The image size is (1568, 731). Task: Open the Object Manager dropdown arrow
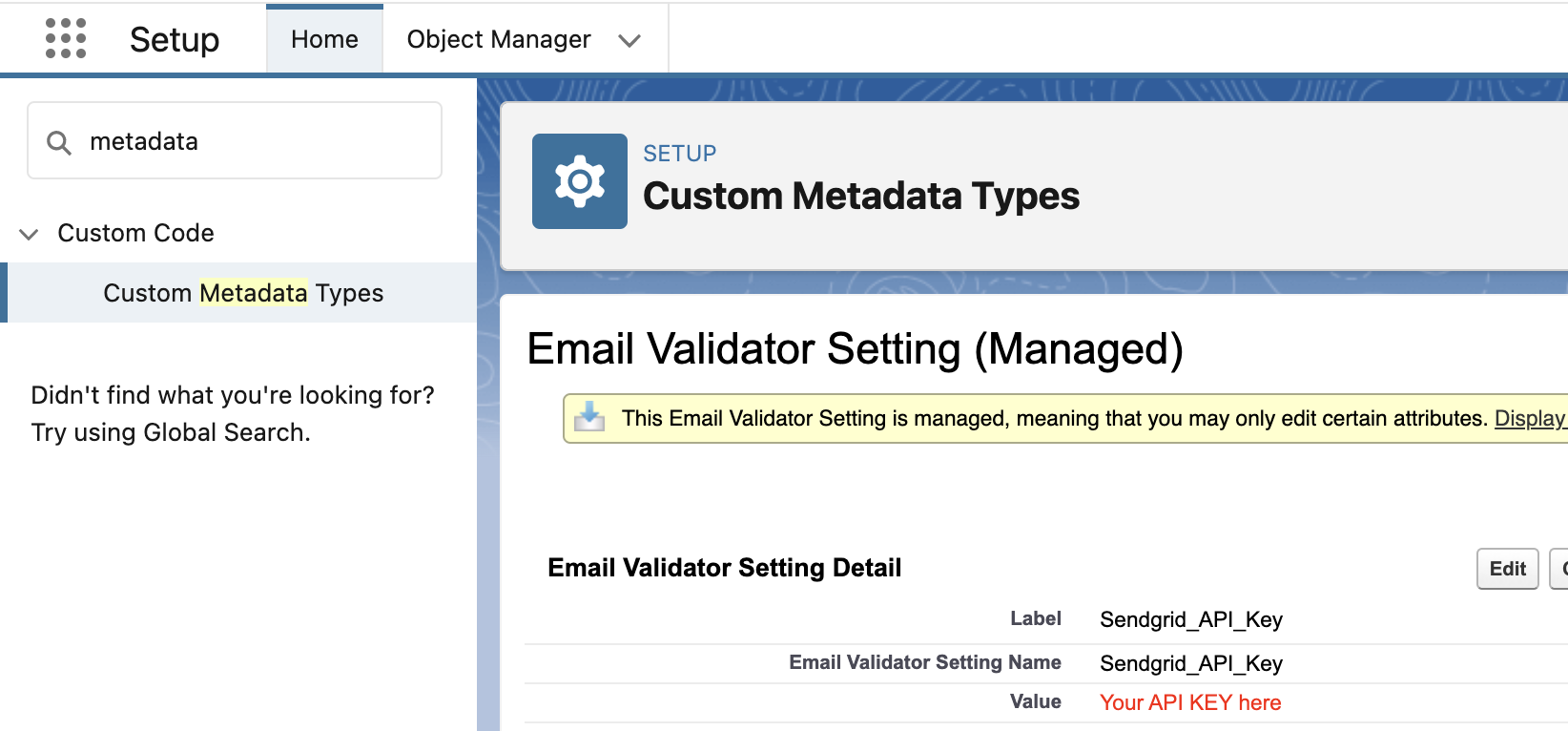coord(629,40)
